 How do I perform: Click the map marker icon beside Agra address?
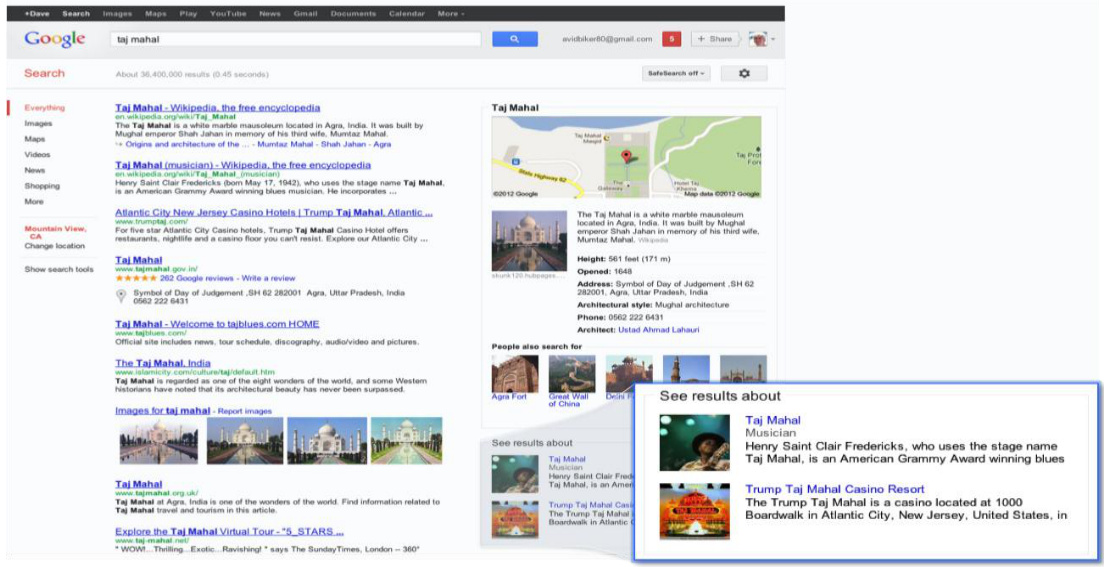coord(121,296)
